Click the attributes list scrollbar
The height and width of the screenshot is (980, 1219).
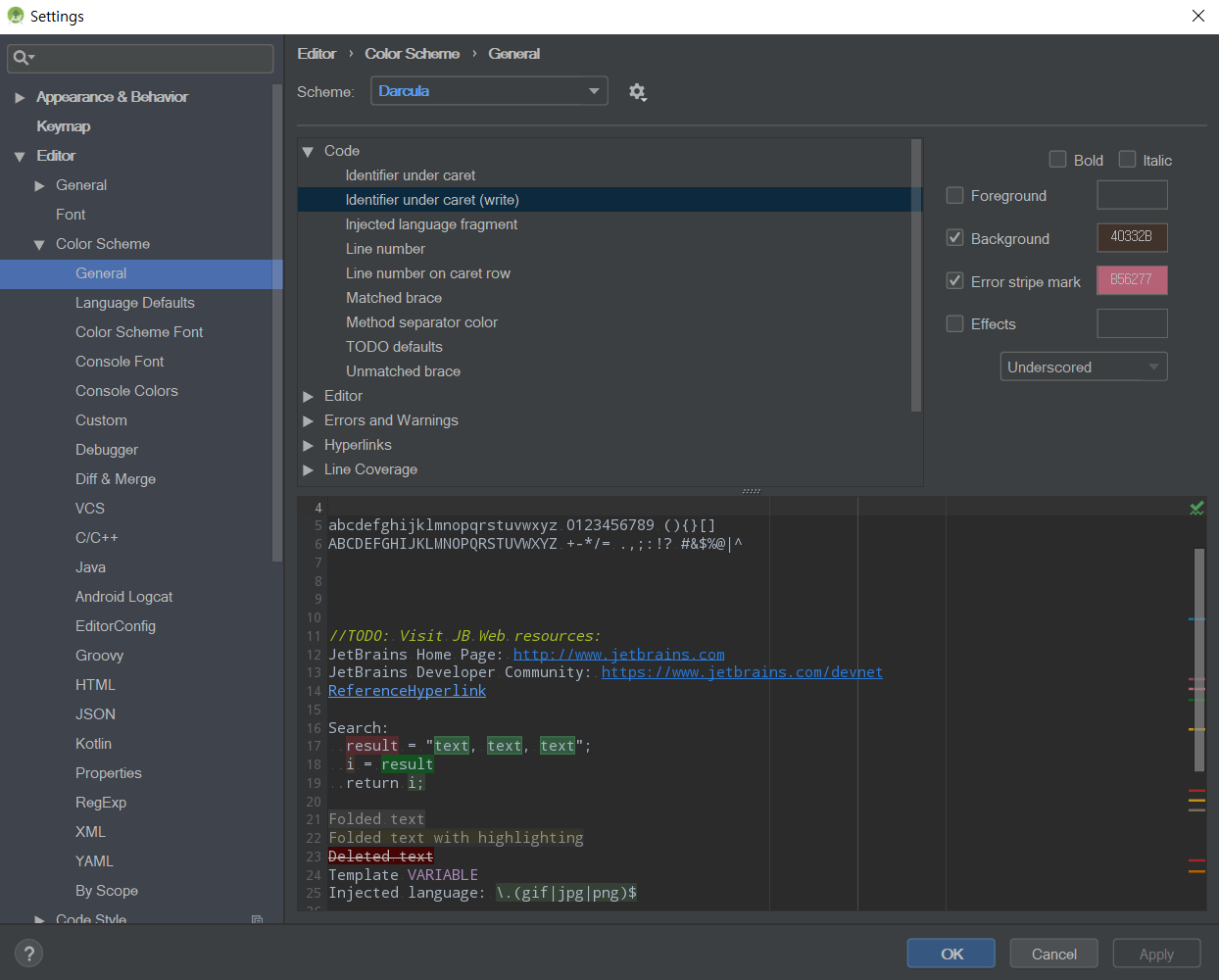[916, 274]
